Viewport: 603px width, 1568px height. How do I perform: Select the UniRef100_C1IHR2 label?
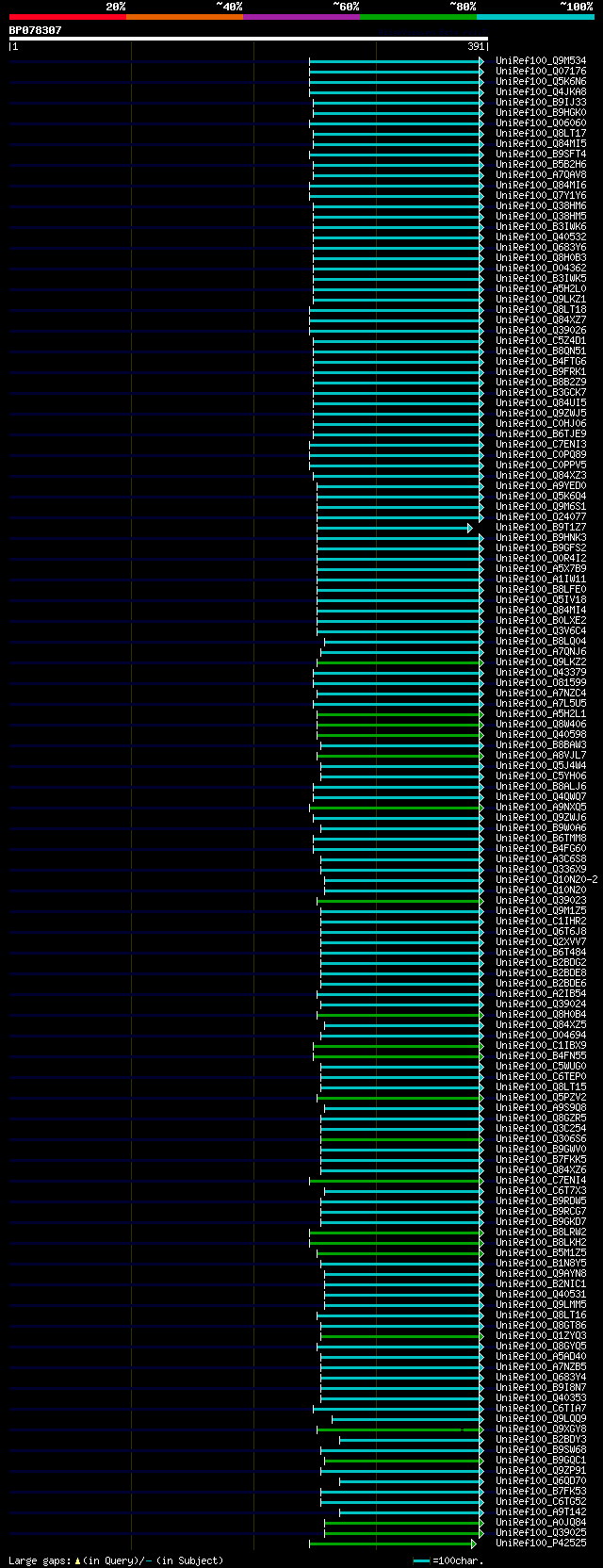541,922
